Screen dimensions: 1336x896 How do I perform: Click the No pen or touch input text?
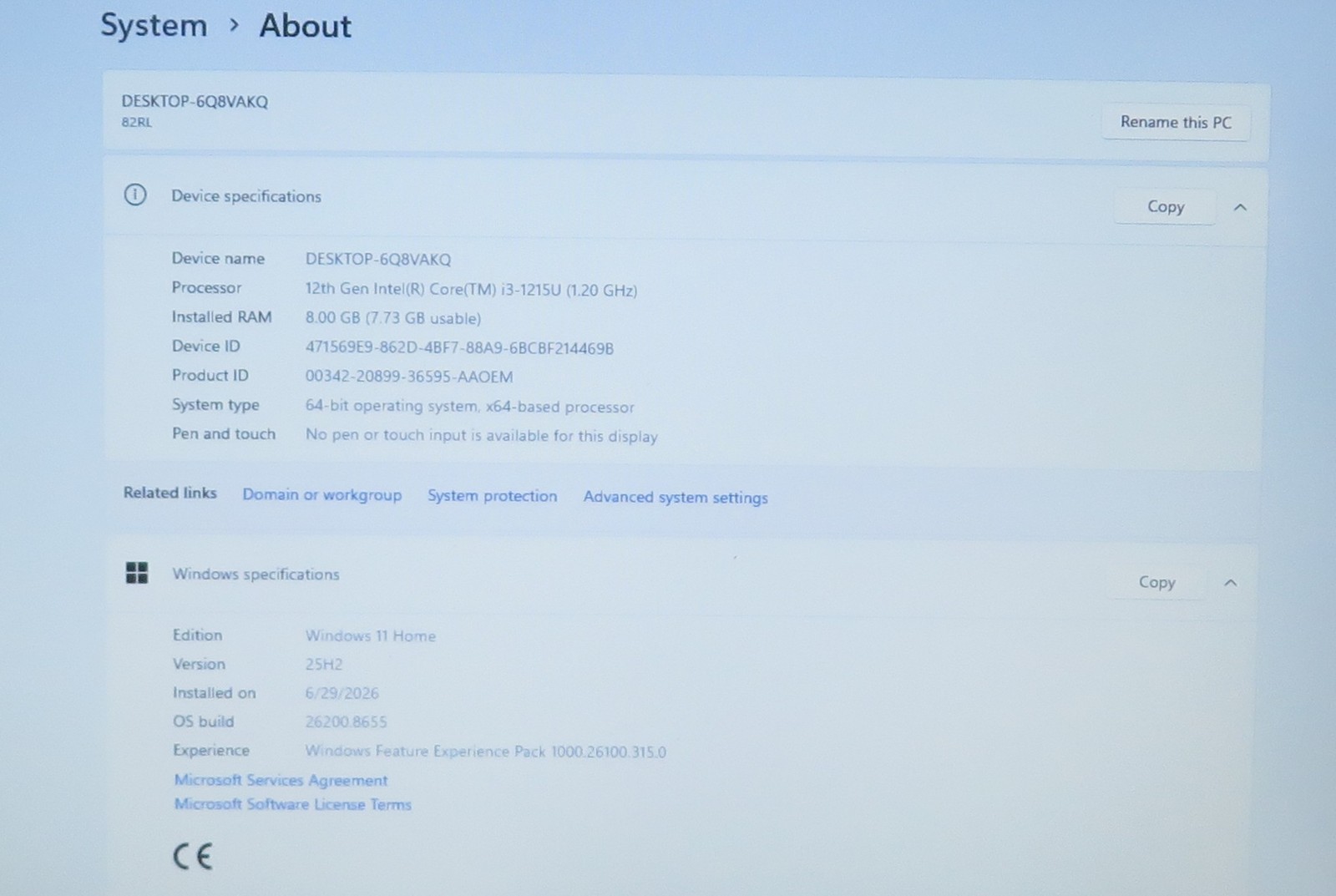[482, 435]
